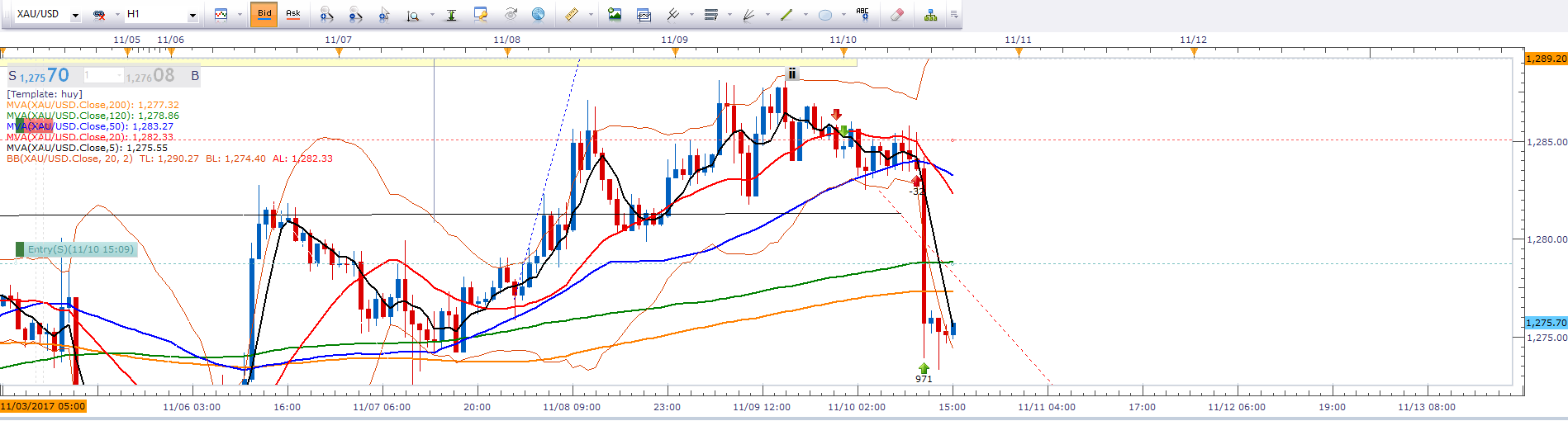Open the H1 timeframe dropdown
Viewport: 1568px width, 421px height.
tap(192, 16)
